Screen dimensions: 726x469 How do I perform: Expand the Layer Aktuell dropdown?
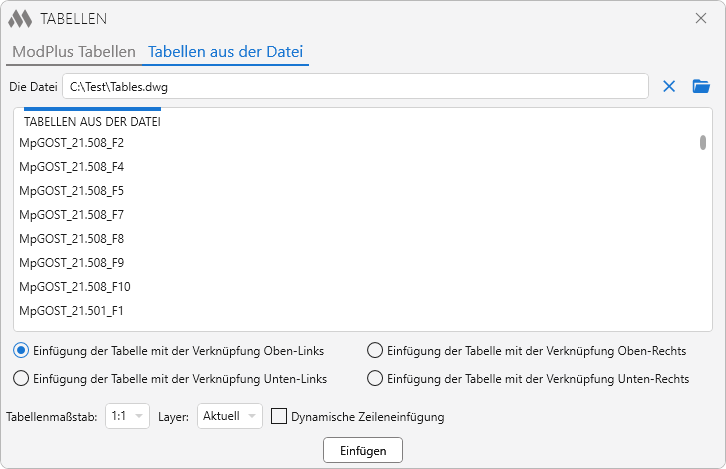tap(229, 416)
